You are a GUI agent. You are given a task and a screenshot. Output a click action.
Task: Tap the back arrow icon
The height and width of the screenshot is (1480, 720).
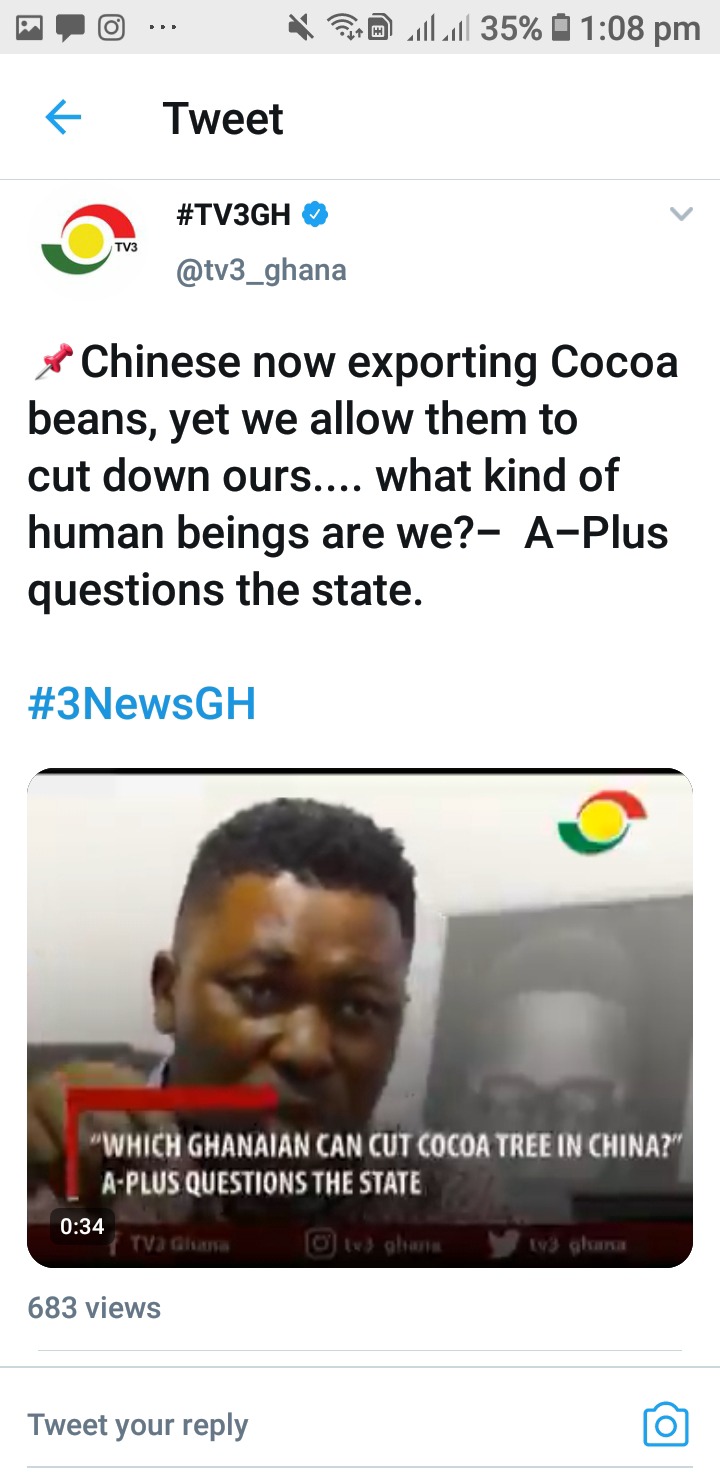click(62, 118)
